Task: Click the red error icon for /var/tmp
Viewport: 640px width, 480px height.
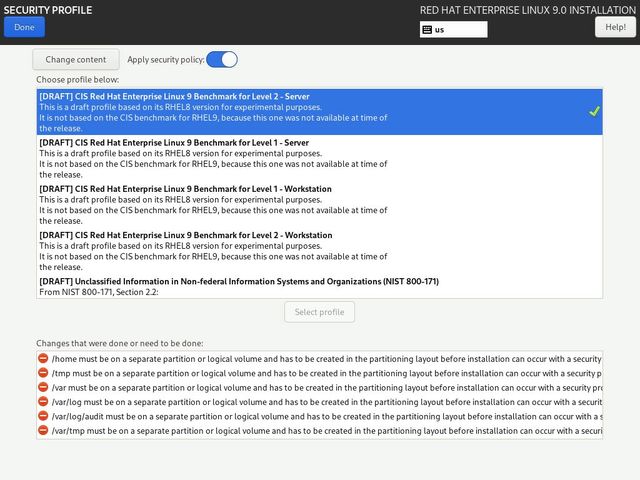Action: click(43, 430)
